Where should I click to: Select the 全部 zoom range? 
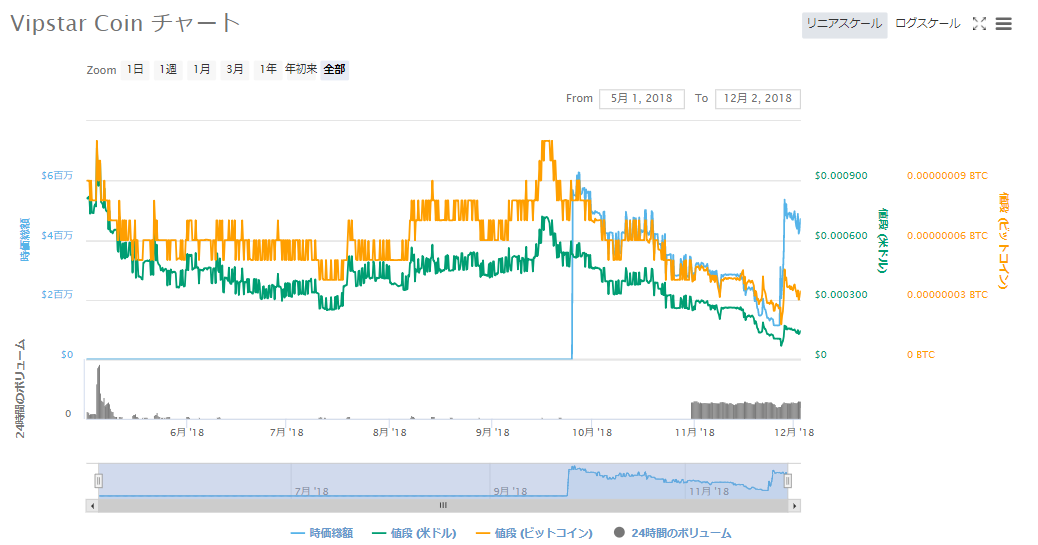335,70
